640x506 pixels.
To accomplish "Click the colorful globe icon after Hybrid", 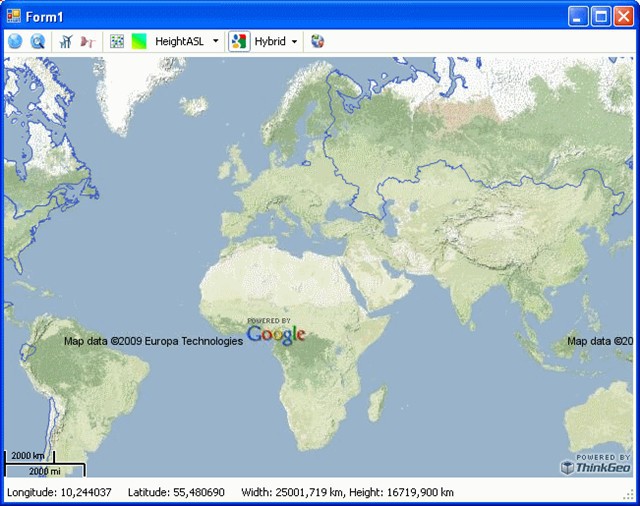I will coord(317,41).
